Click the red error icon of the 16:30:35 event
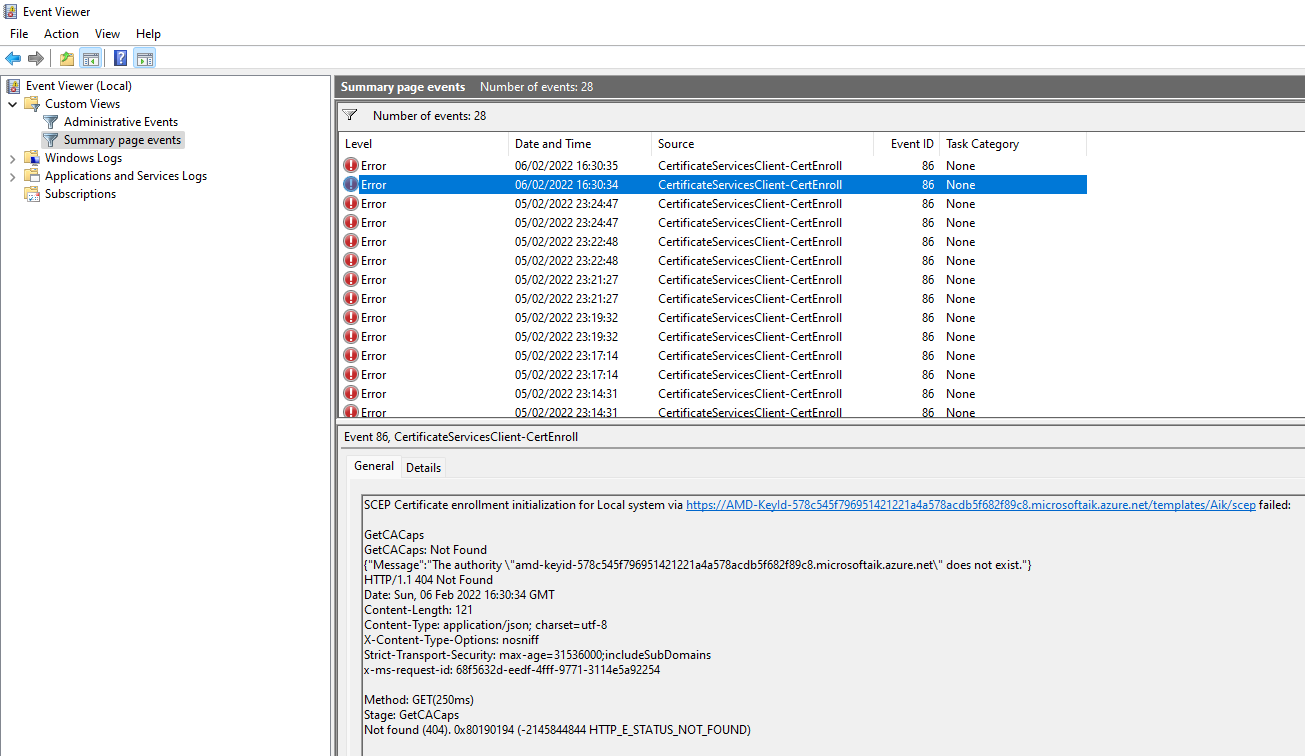This screenshot has width=1305, height=756. click(351, 166)
